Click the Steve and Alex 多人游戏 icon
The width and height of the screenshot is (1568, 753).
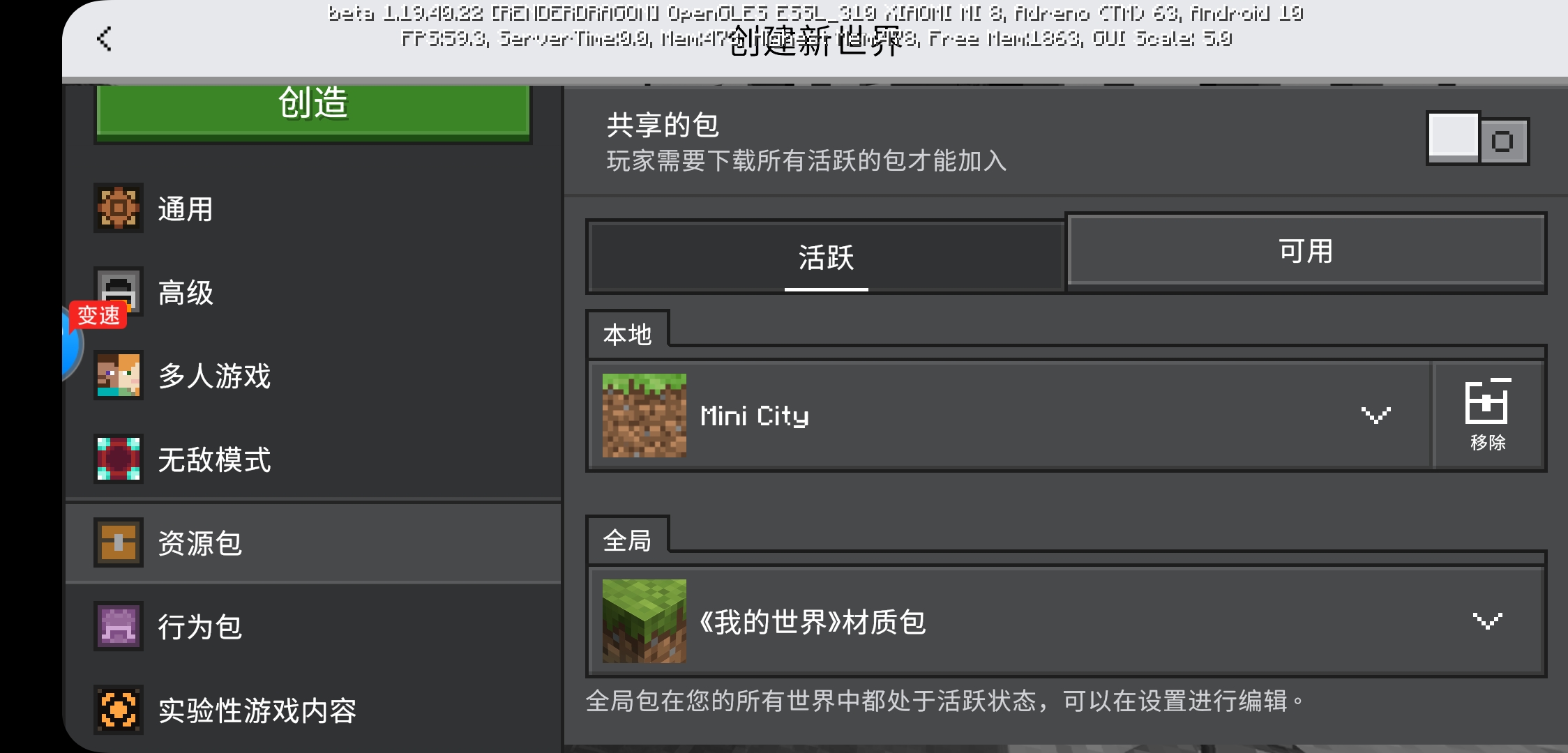point(119,375)
